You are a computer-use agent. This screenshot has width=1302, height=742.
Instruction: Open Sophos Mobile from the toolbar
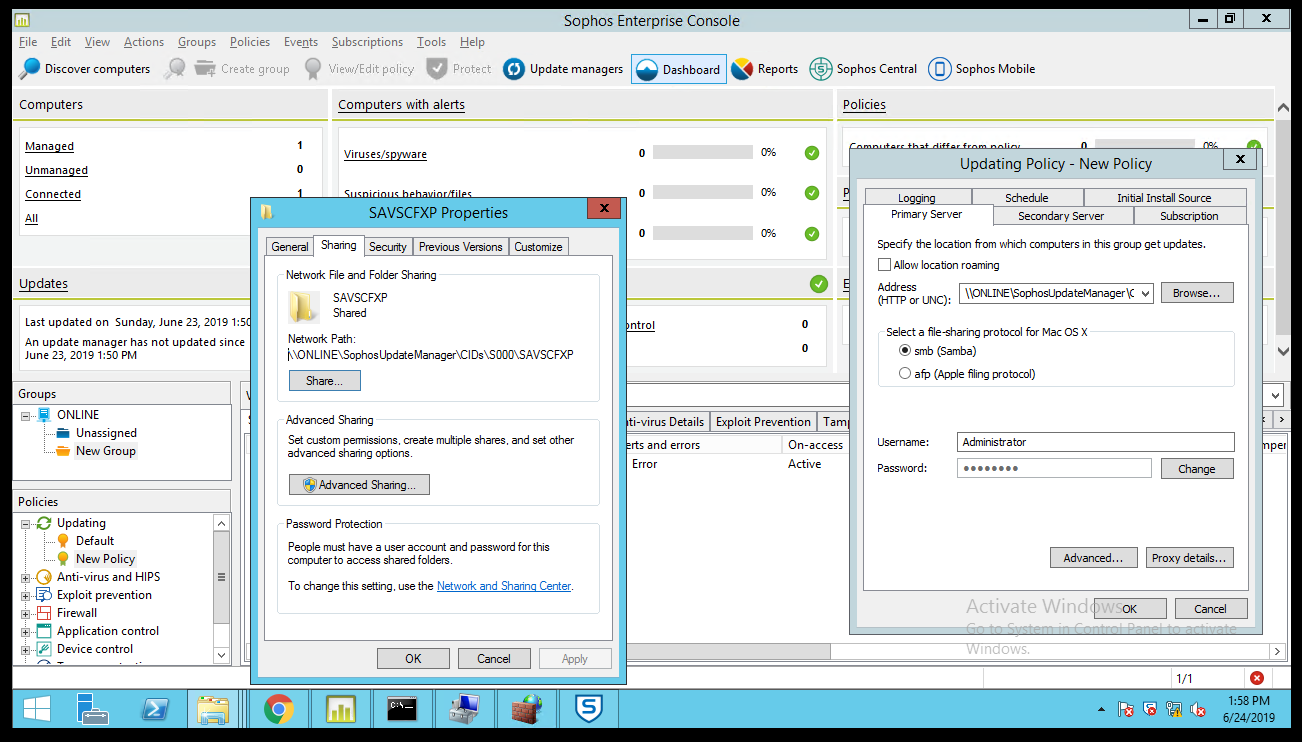pos(939,69)
